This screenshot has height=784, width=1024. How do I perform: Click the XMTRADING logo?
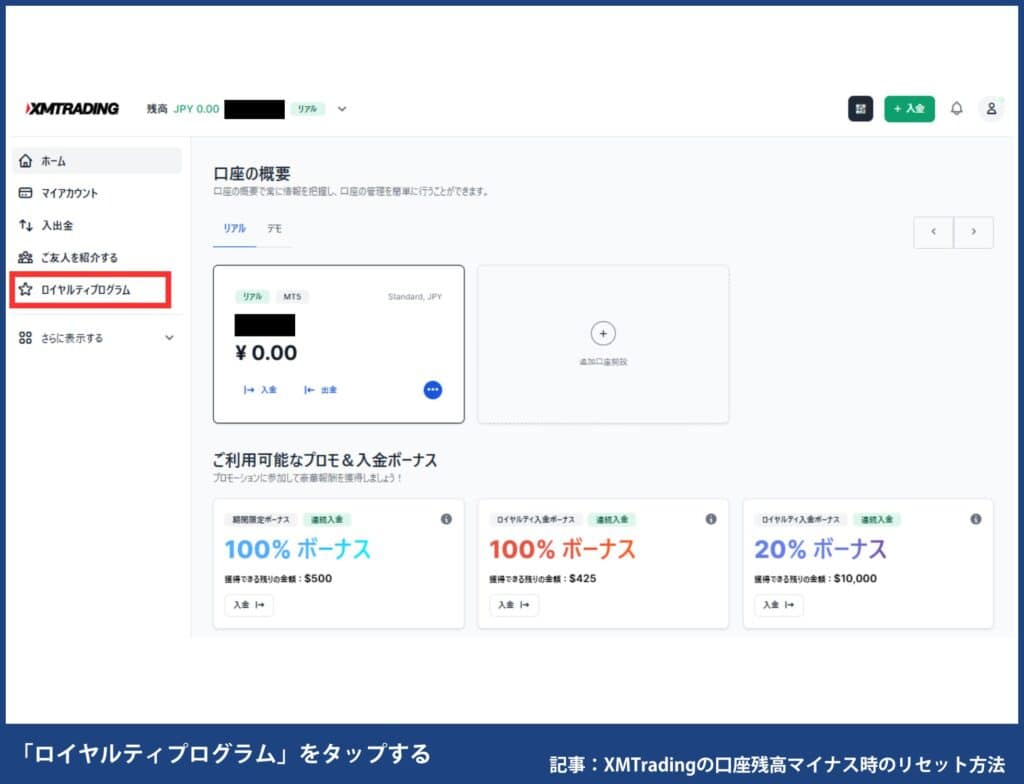pyautogui.click(x=72, y=108)
